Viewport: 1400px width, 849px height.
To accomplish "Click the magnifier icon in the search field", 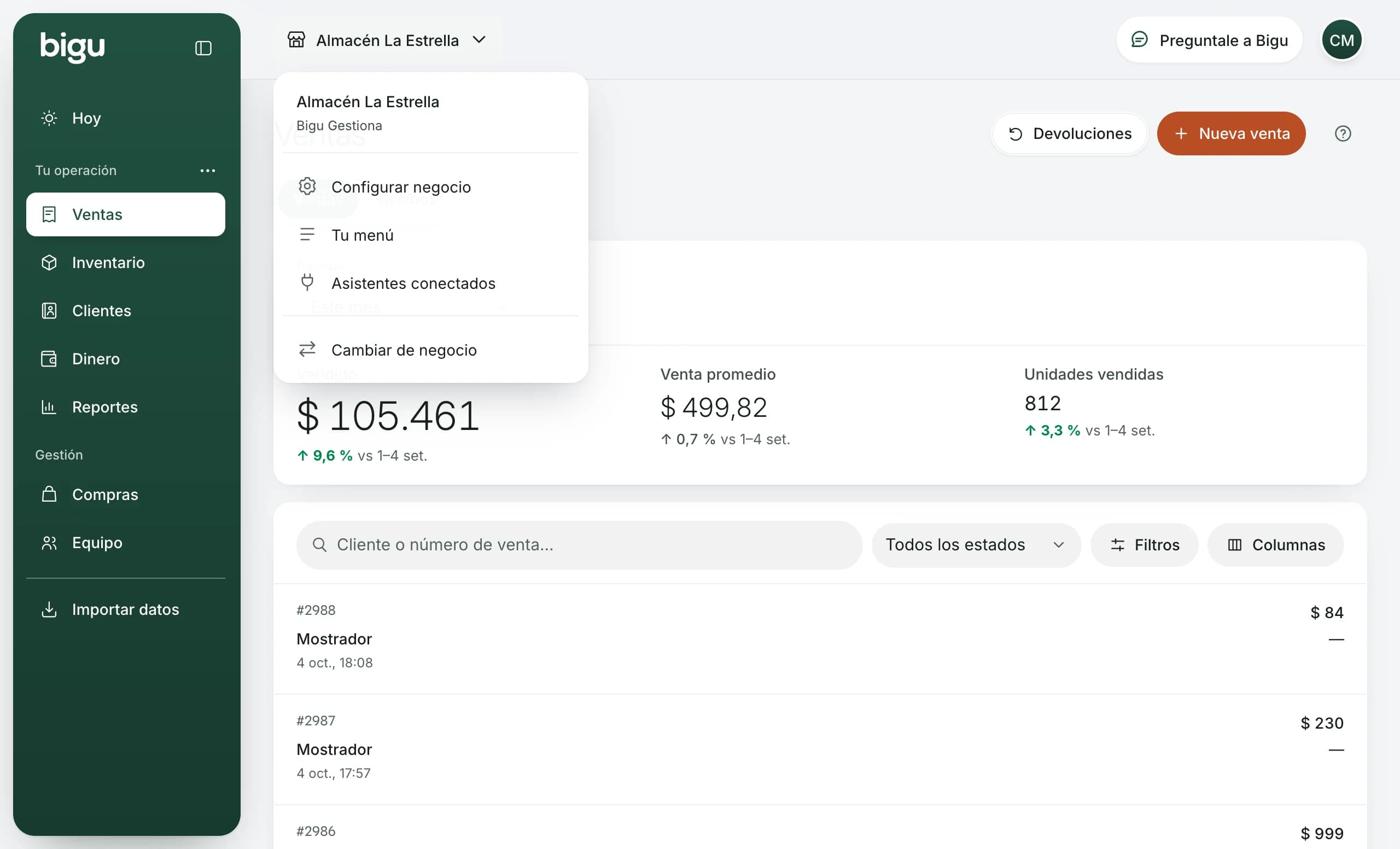I will coord(320,545).
